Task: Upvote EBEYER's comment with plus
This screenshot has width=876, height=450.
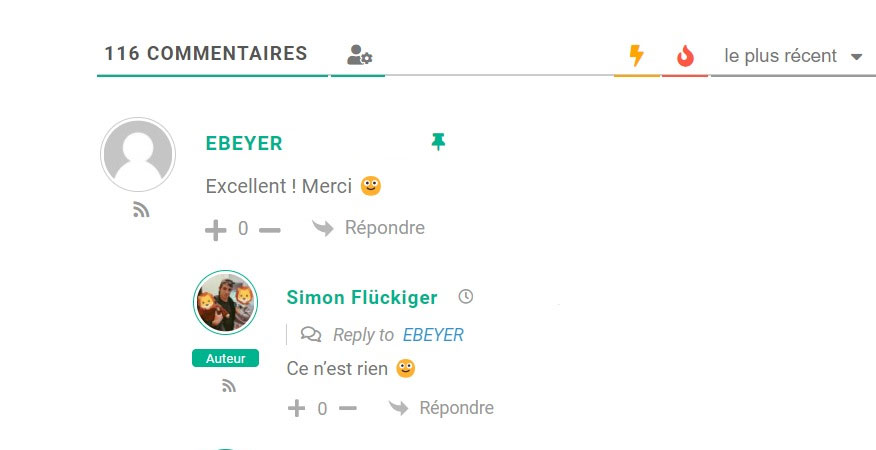Action: tap(216, 230)
